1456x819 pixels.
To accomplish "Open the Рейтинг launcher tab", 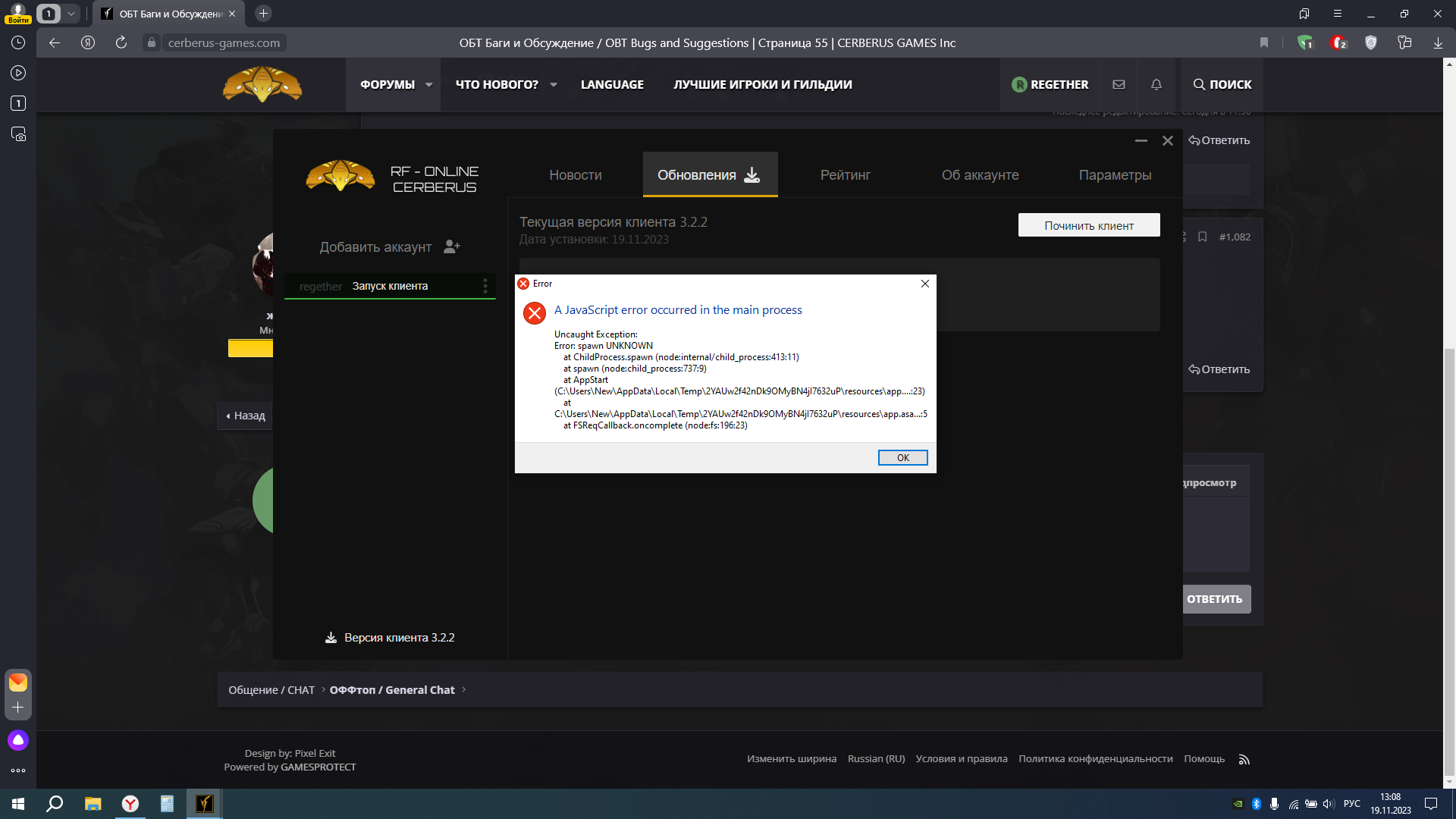I will (845, 175).
